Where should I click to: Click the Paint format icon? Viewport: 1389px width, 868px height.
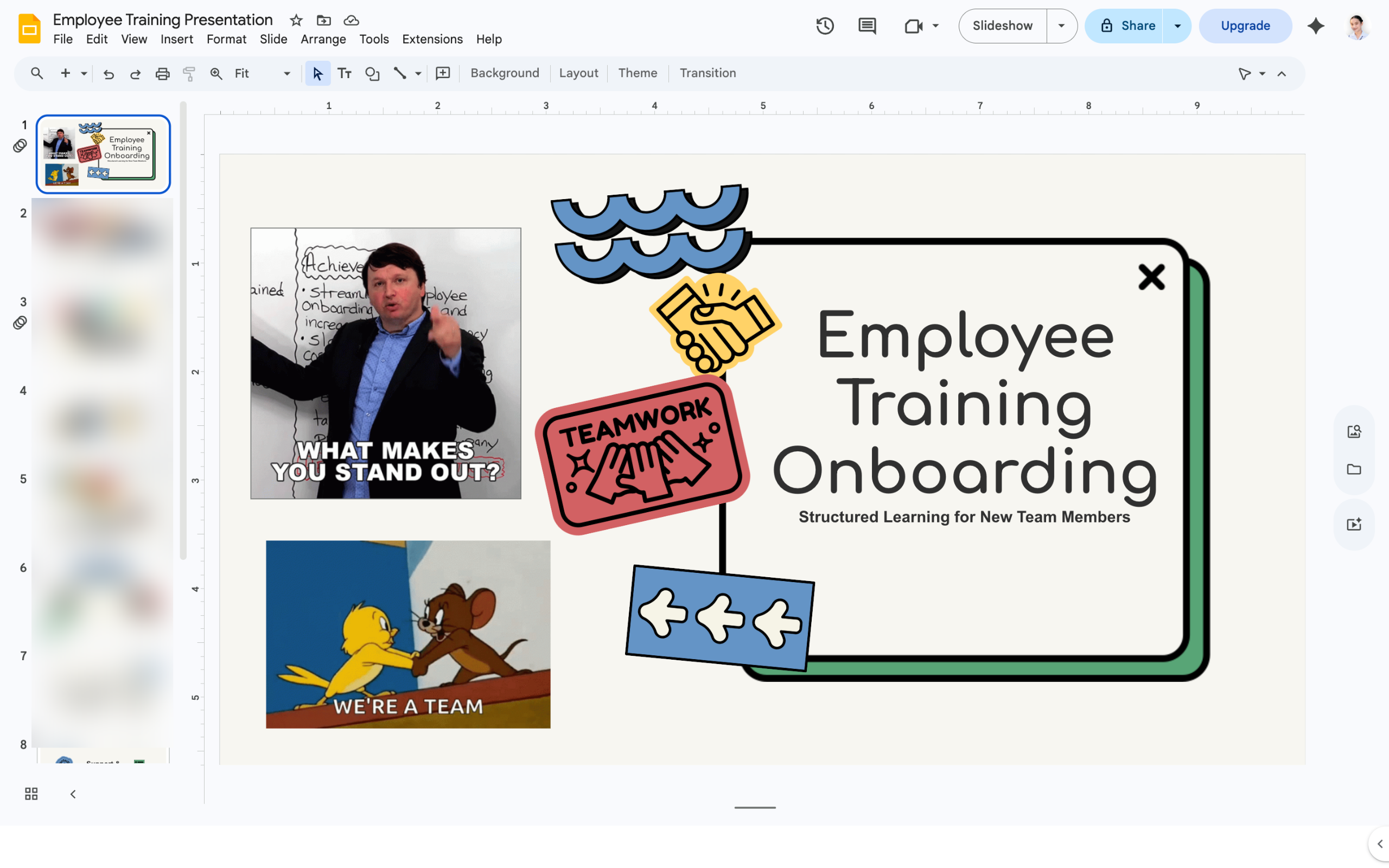point(189,73)
